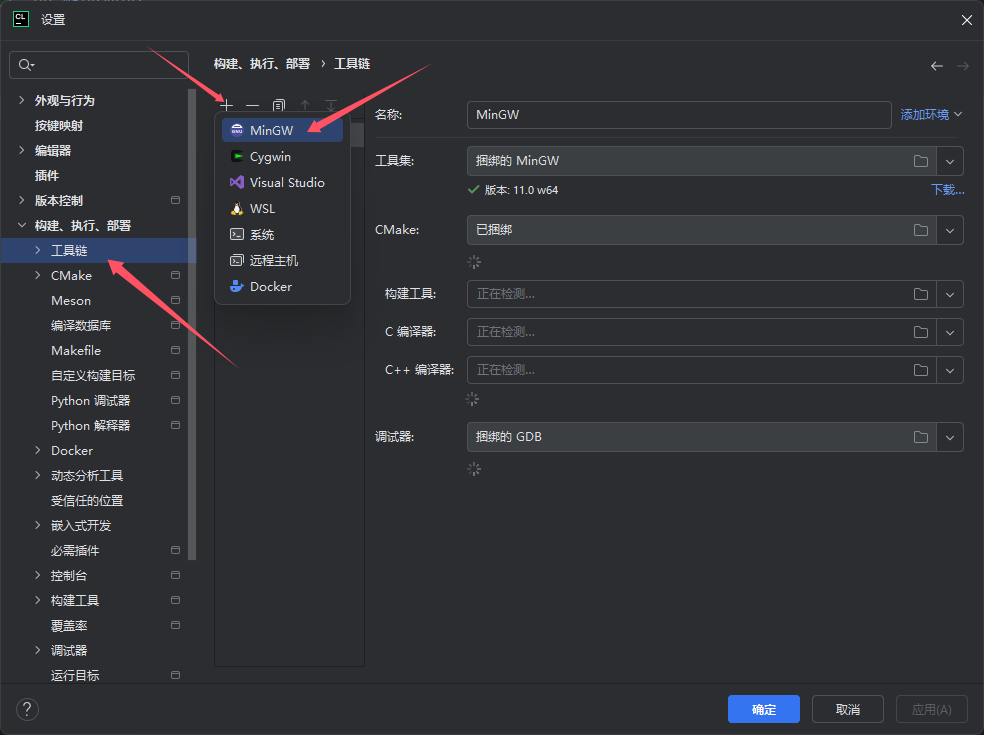Choose Docker from the add menu
984x735 pixels.
pos(282,287)
